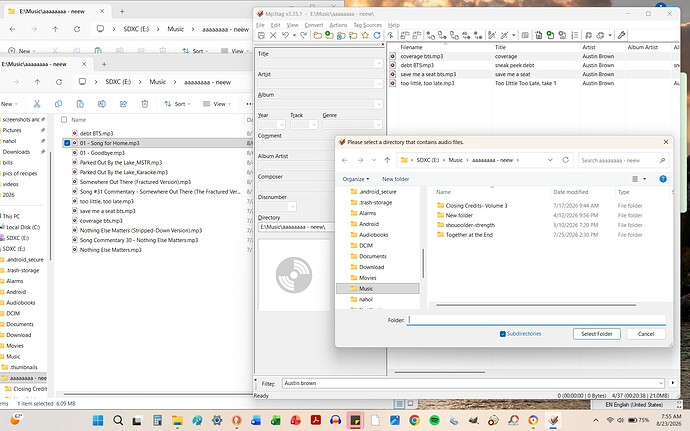The image size is (690, 431).
Task: Select the Together at the End folder
Action: coord(469,235)
